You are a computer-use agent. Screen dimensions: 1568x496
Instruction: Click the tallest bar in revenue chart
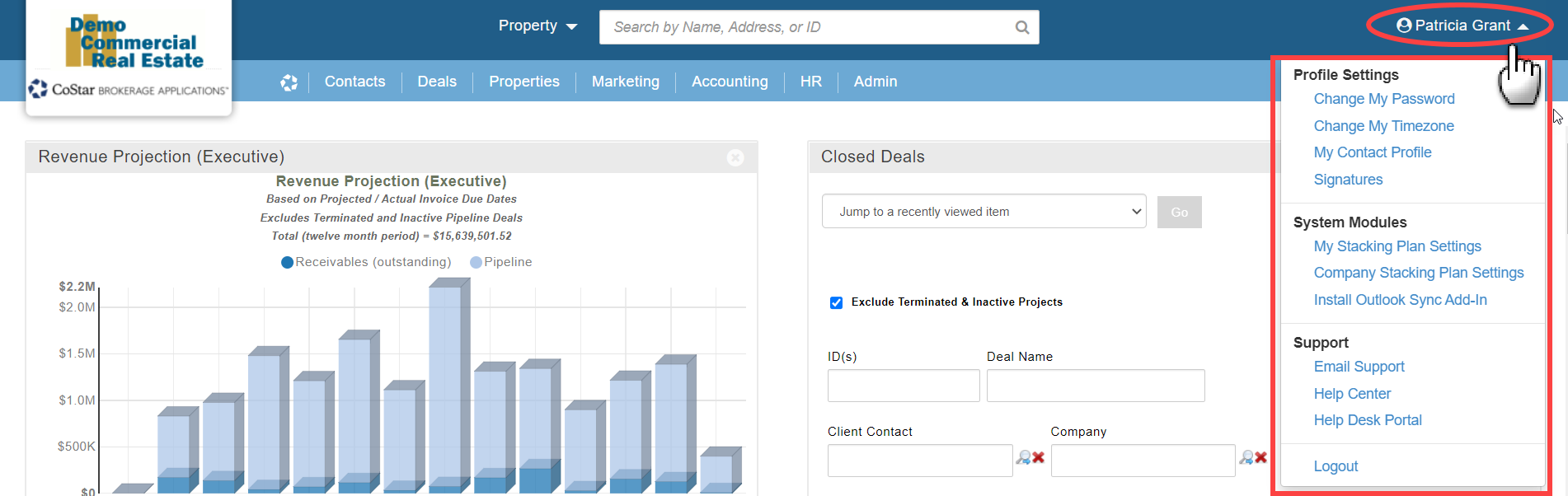[448, 386]
